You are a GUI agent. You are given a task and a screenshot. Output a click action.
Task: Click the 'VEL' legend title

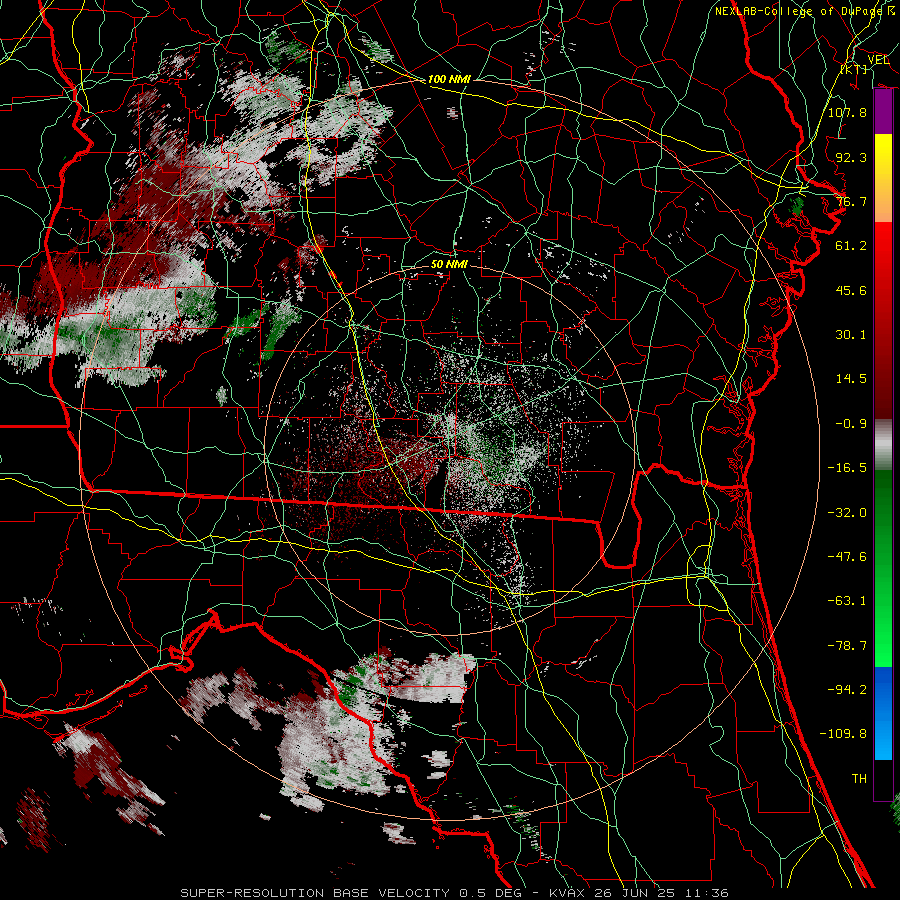878,60
